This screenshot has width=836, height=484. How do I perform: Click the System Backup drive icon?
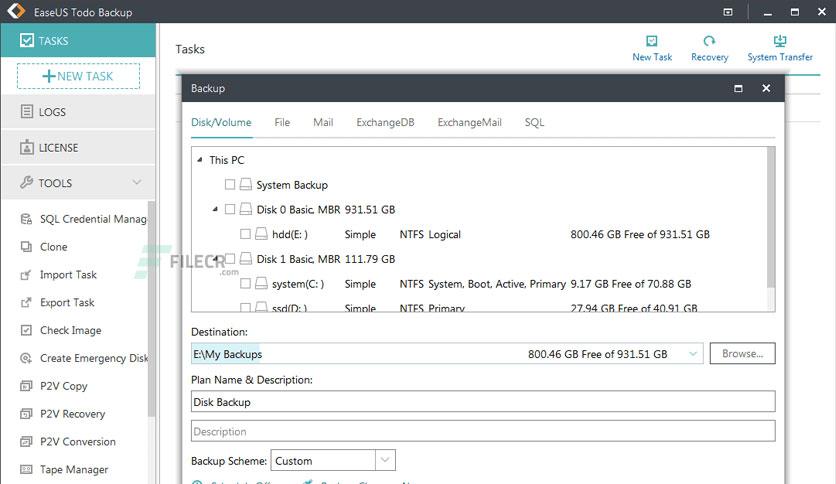pos(245,184)
